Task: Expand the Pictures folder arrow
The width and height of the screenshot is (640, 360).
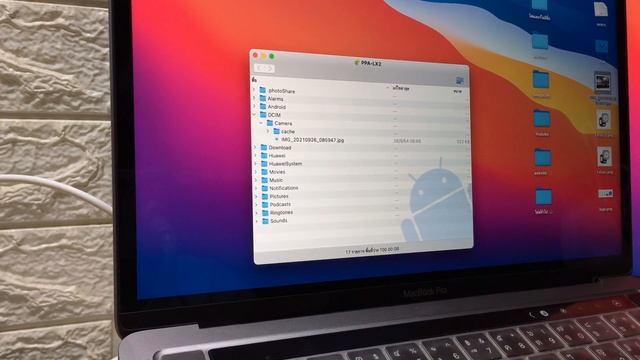Action: click(256, 196)
